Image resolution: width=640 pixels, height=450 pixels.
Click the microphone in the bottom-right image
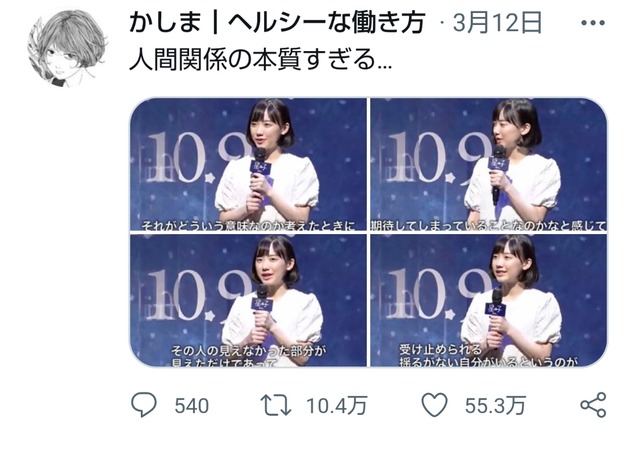[x=496, y=310]
